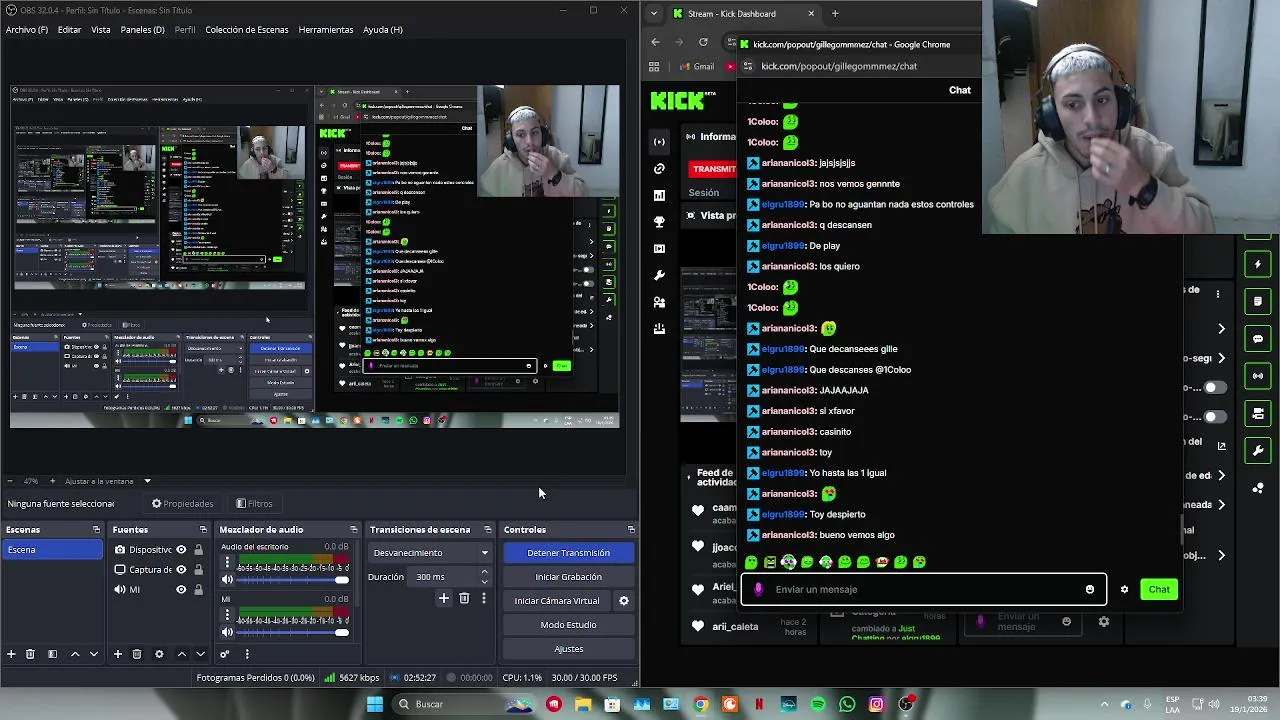This screenshot has width=1280, height=720.
Task: Undock the Controles panel icon
Action: point(631,530)
